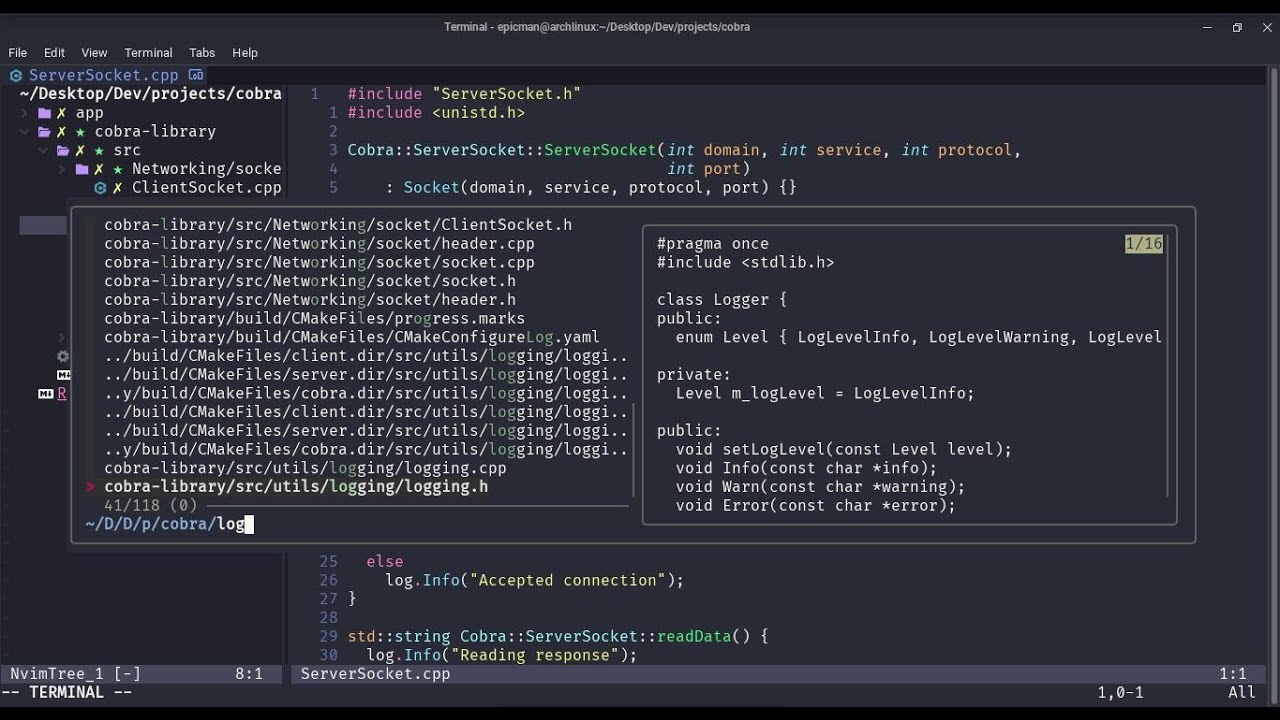The image size is (1280, 720).
Task: Click code line log.Info("Reading response")
Action: point(502,656)
